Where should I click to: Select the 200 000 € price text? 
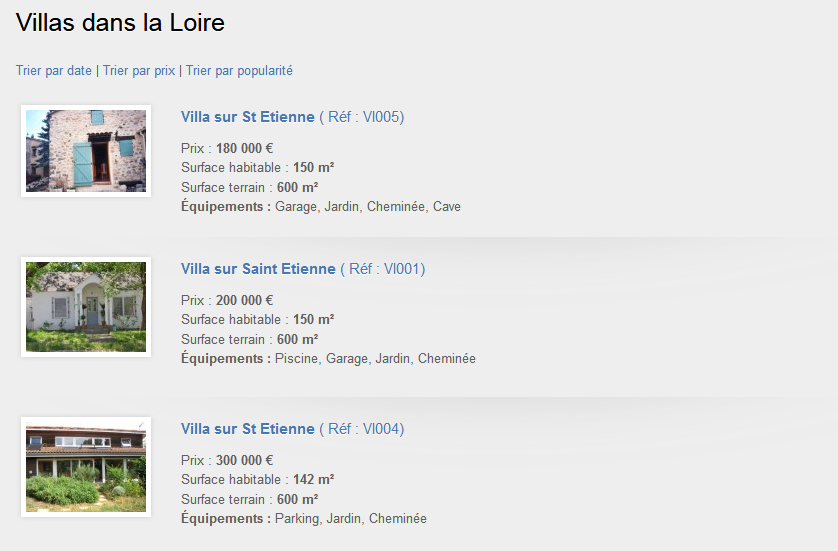(244, 301)
